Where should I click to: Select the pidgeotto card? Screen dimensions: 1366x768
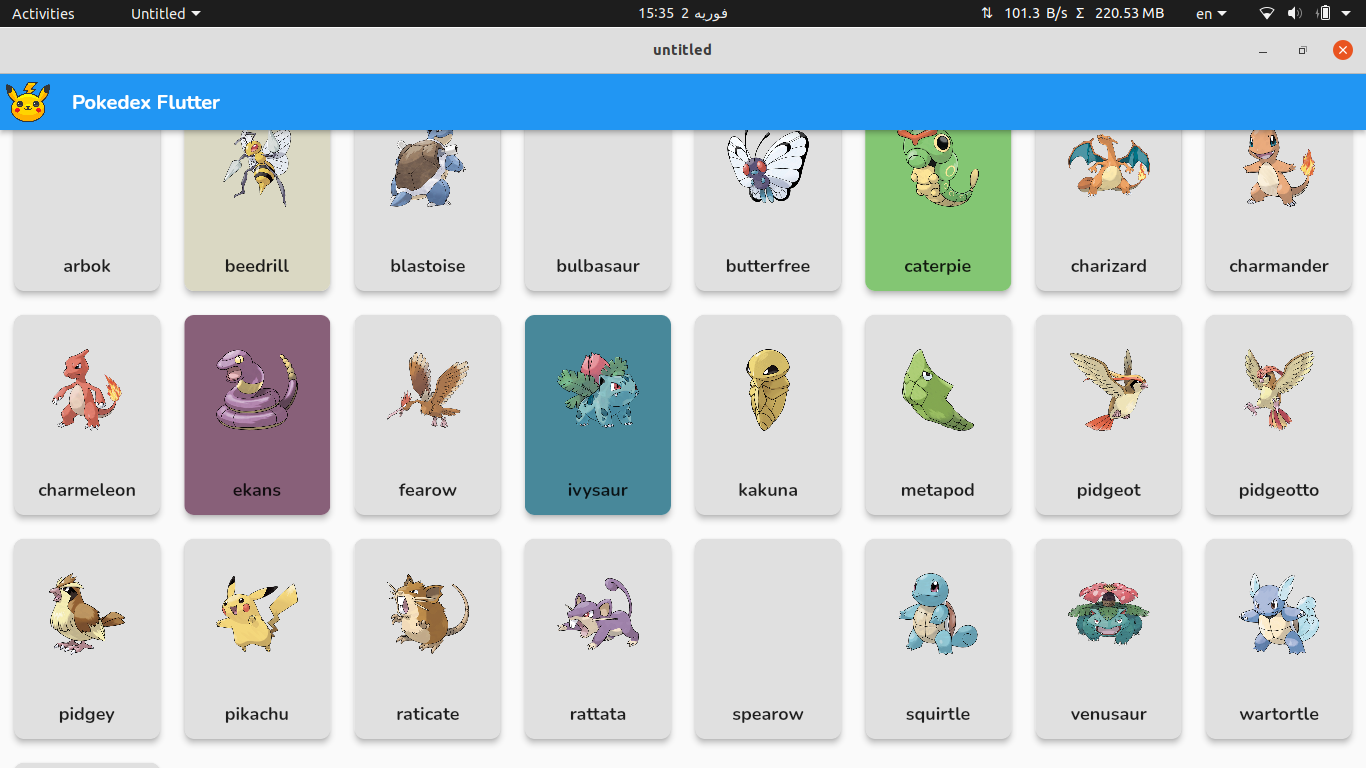click(1279, 415)
